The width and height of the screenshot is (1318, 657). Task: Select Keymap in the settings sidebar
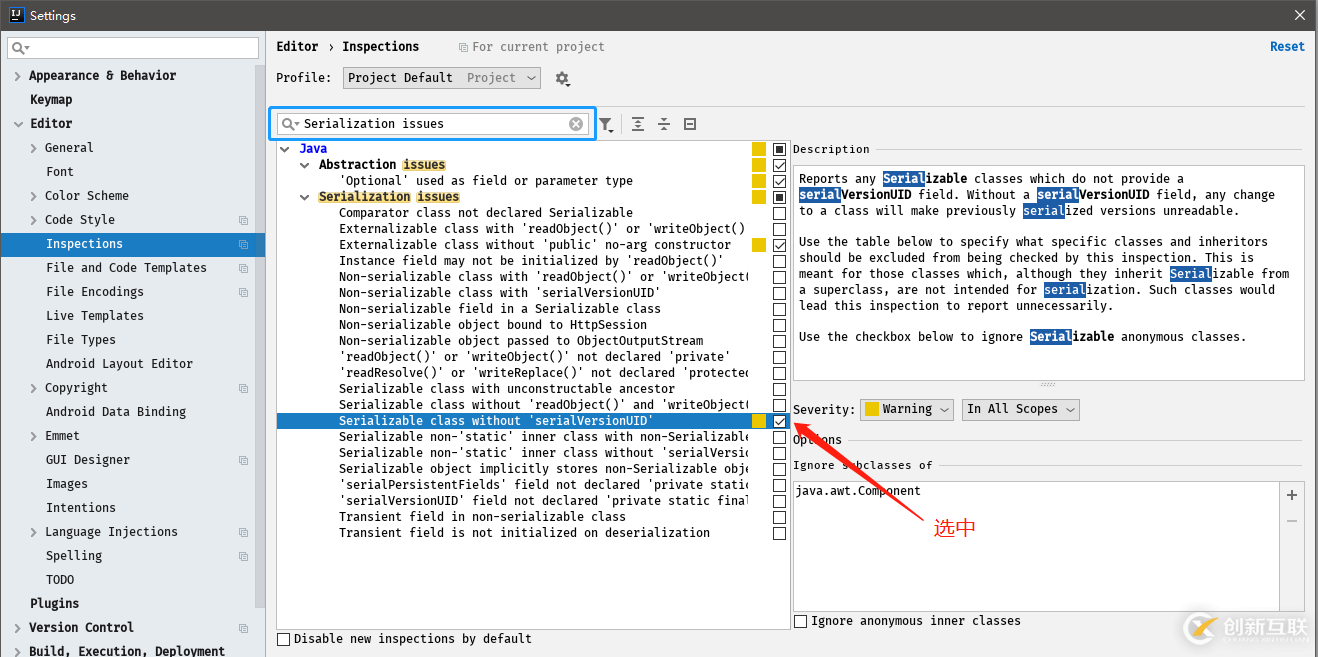coord(51,100)
